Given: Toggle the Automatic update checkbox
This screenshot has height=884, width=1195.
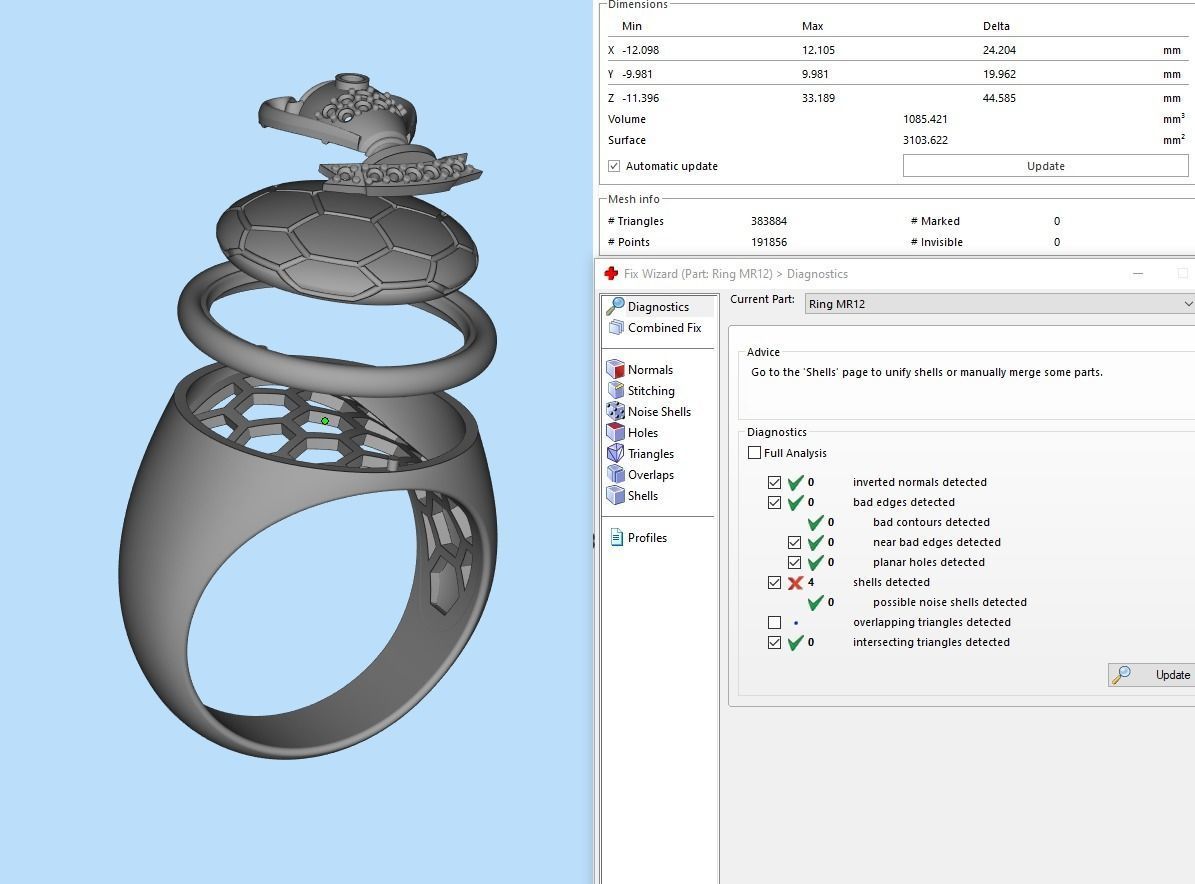Looking at the screenshot, I should (614, 166).
